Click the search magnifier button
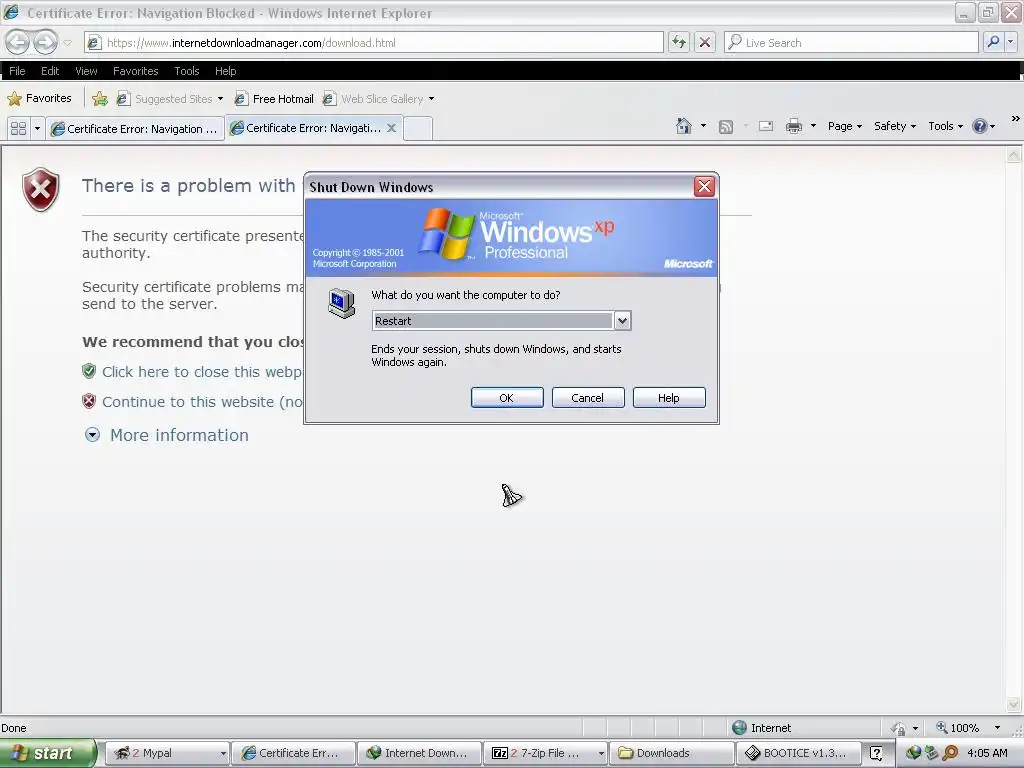1024x768 pixels. point(993,42)
